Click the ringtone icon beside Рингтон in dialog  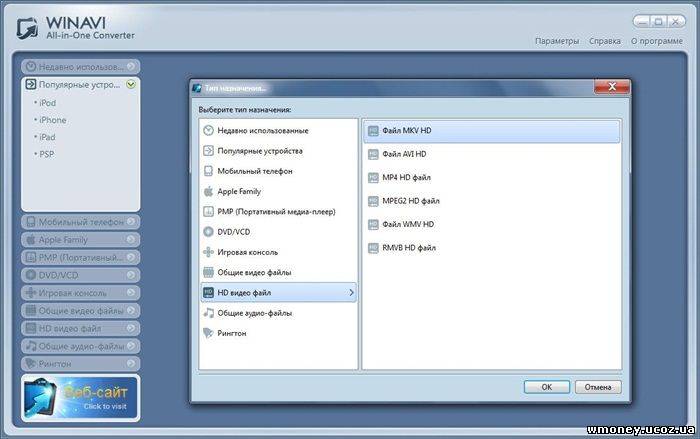point(208,333)
